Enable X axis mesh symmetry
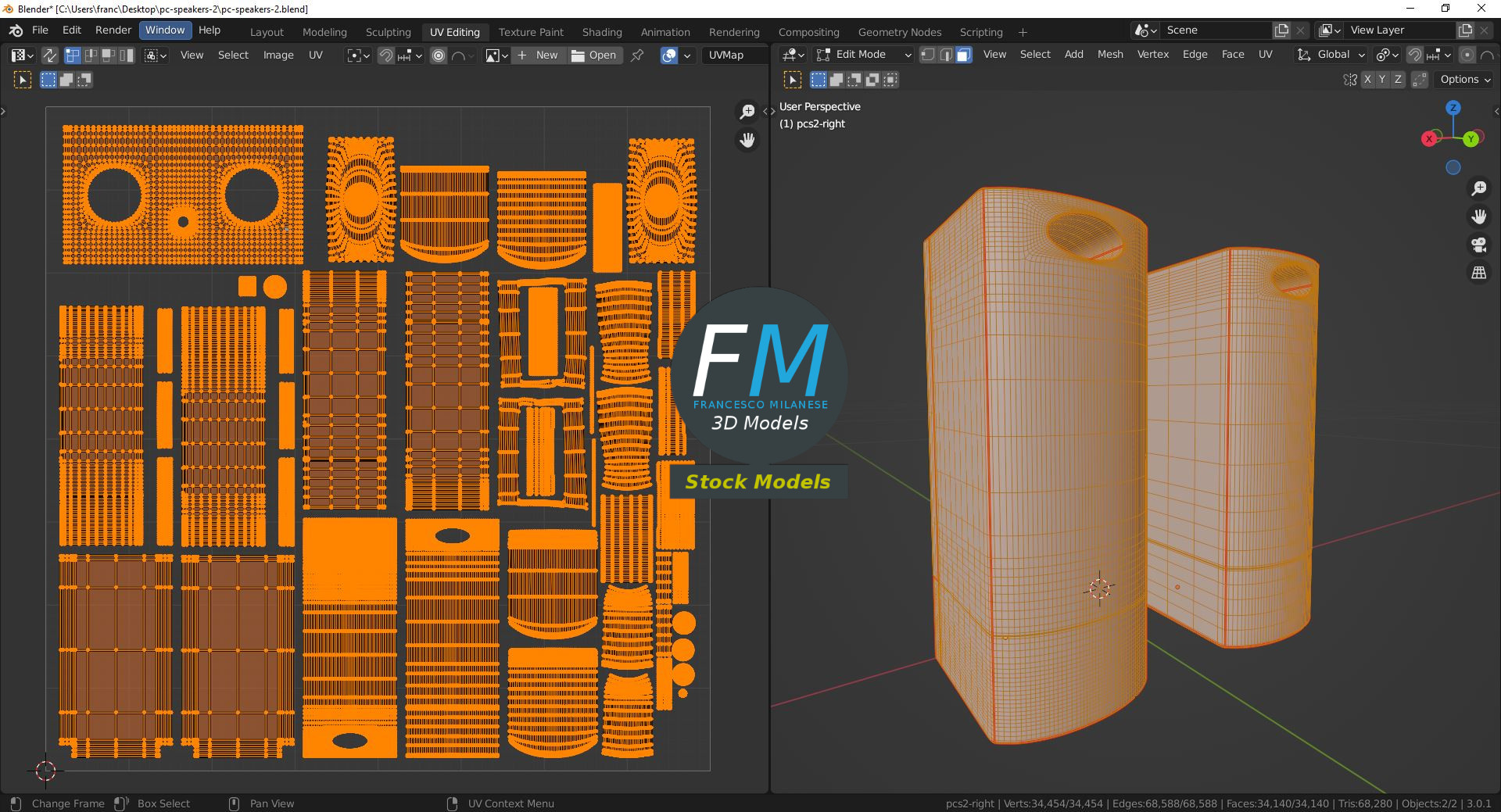Viewport: 1501px width, 812px height. click(1367, 80)
